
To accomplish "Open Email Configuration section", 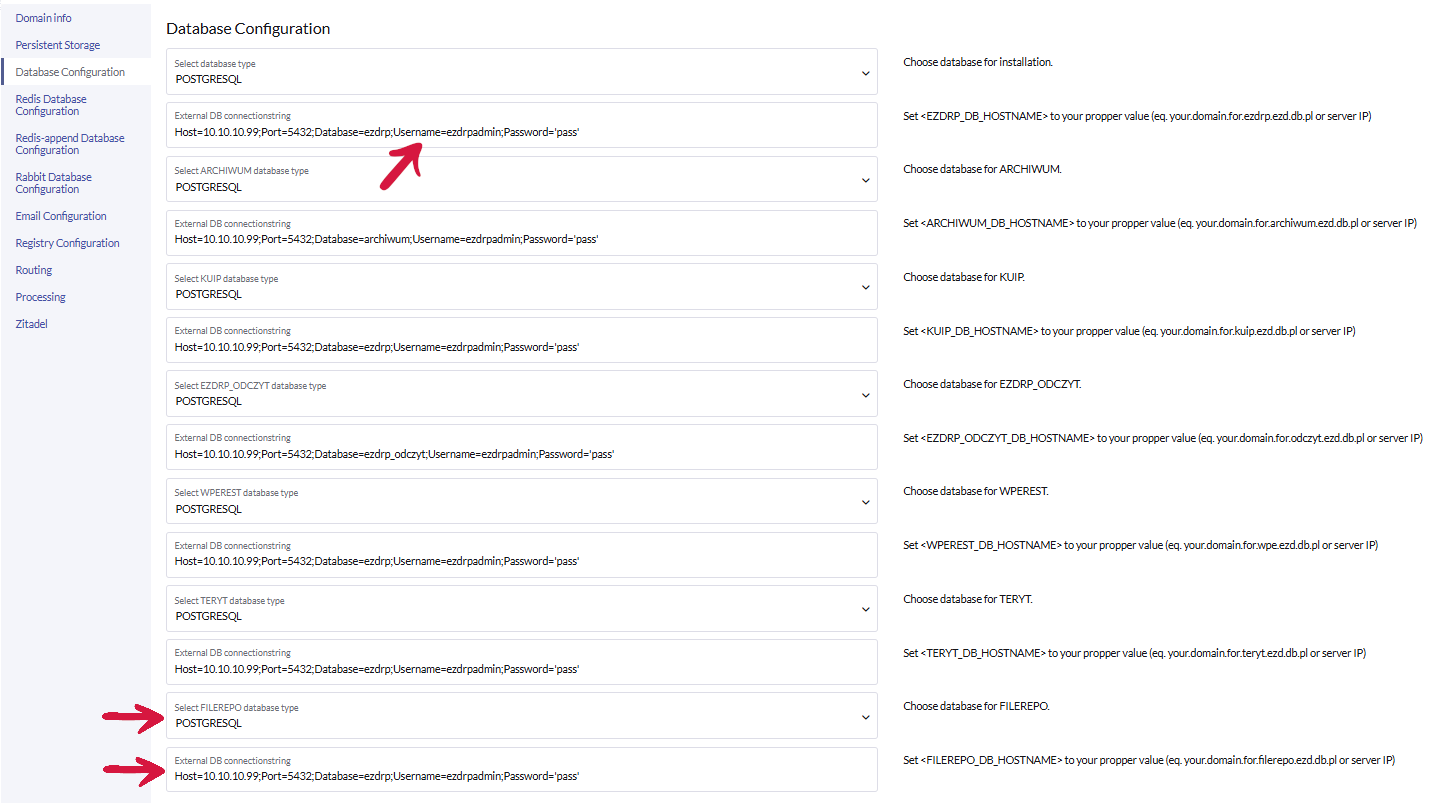I will [61, 216].
